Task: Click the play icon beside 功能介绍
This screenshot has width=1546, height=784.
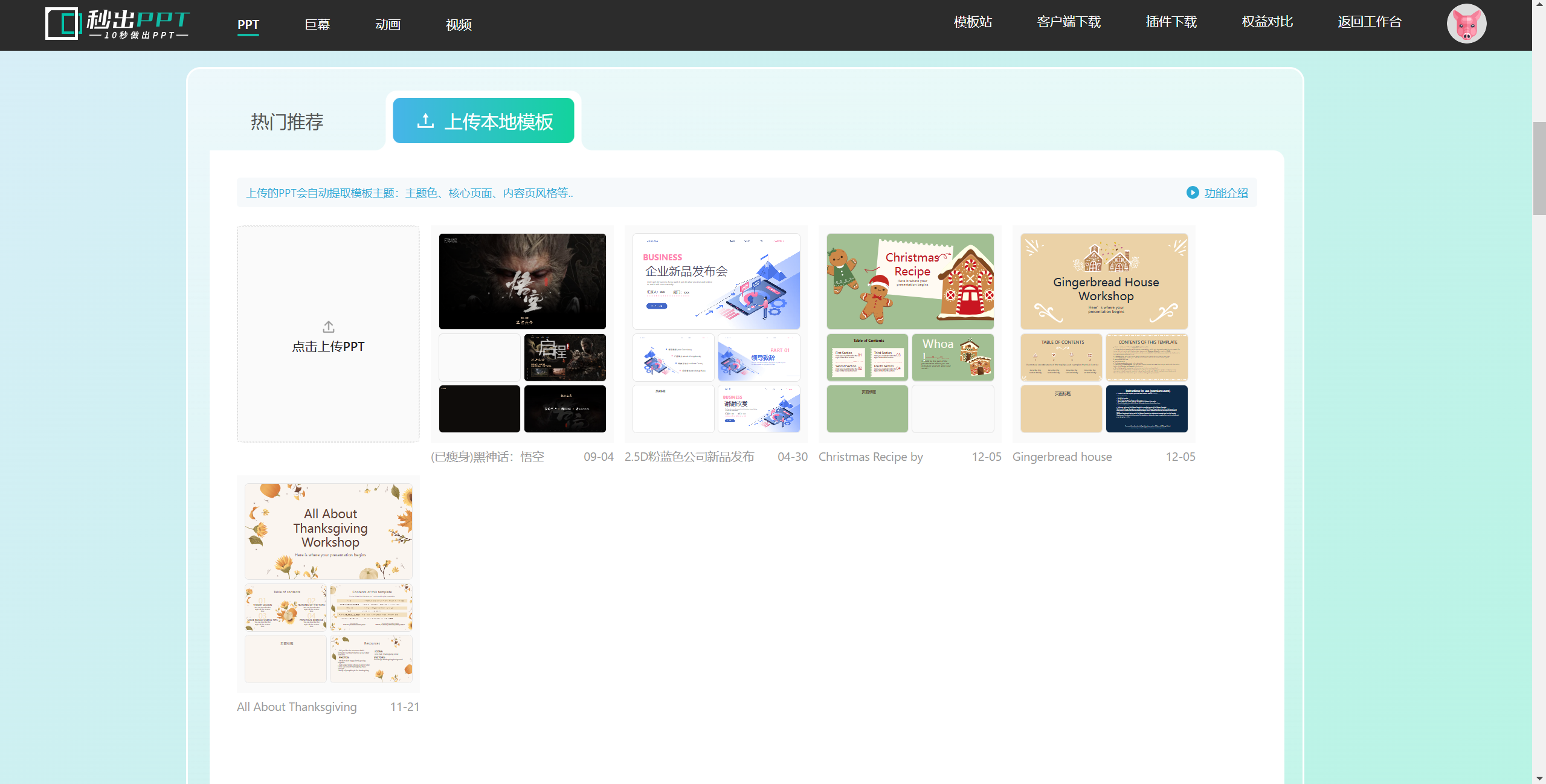Action: pyautogui.click(x=1193, y=193)
